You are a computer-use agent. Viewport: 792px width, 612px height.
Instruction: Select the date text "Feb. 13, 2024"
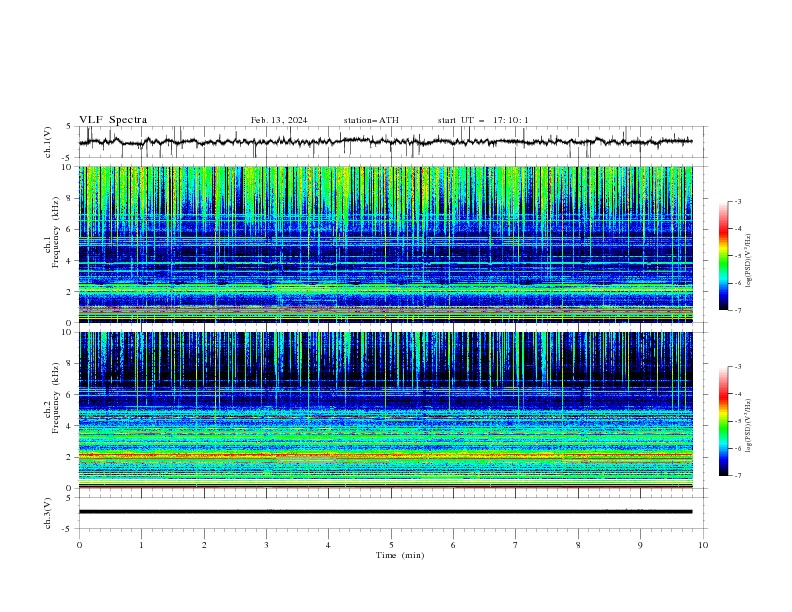click(x=279, y=120)
